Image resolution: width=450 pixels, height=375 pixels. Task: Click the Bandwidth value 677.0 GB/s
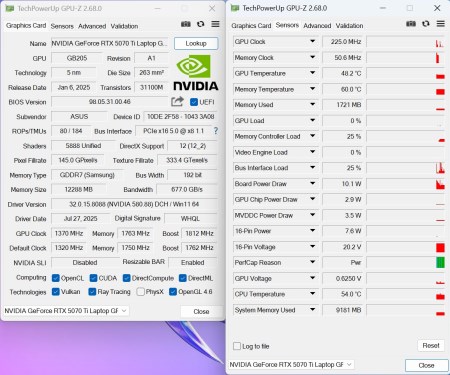187,189
